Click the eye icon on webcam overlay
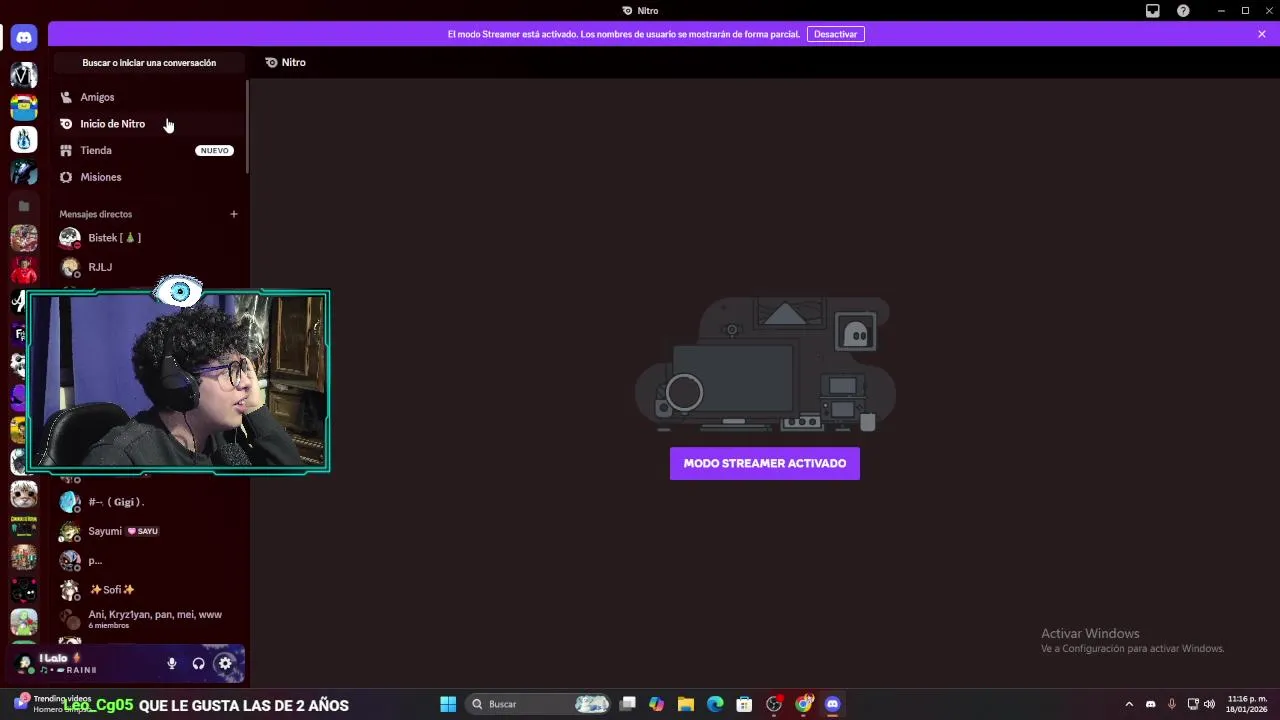This screenshot has height=720, width=1280. 180,292
